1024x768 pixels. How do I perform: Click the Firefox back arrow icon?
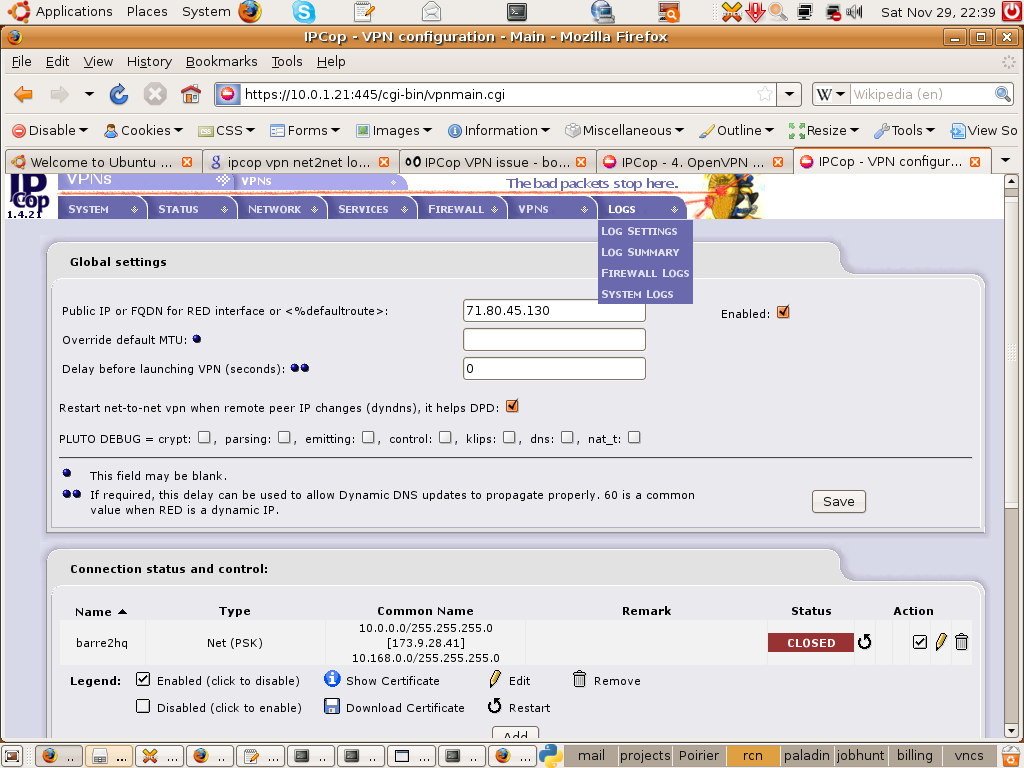pos(23,95)
